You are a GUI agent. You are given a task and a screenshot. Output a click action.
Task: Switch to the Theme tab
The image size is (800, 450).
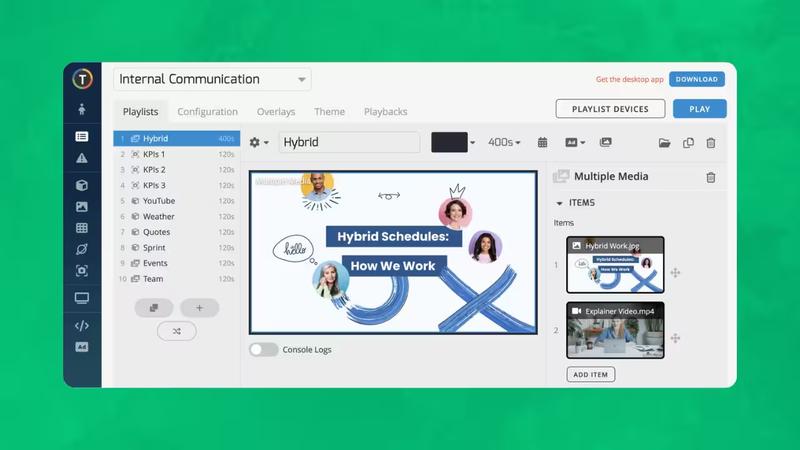[330, 111]
